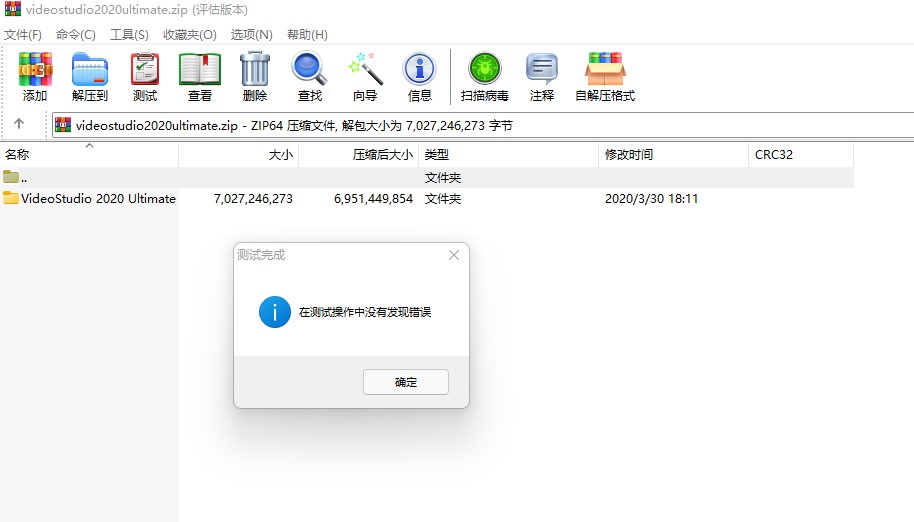
Task: Launch the 向导 (Wizard) wand tool
Action: 365,76
